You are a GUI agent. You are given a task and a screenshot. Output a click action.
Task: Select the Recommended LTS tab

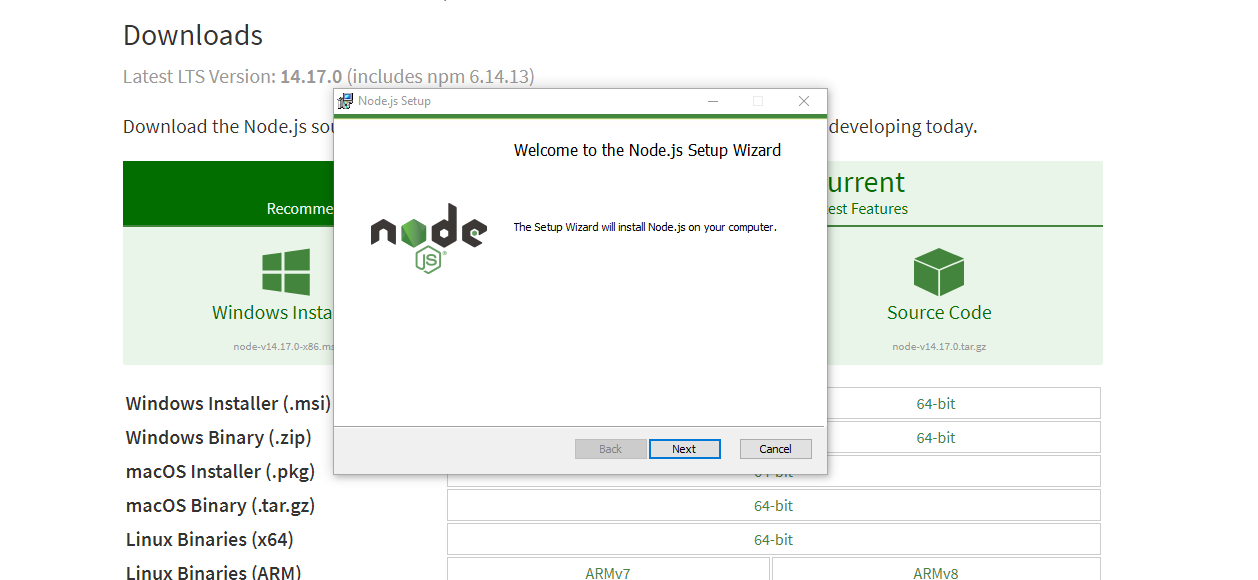[228, 194]
